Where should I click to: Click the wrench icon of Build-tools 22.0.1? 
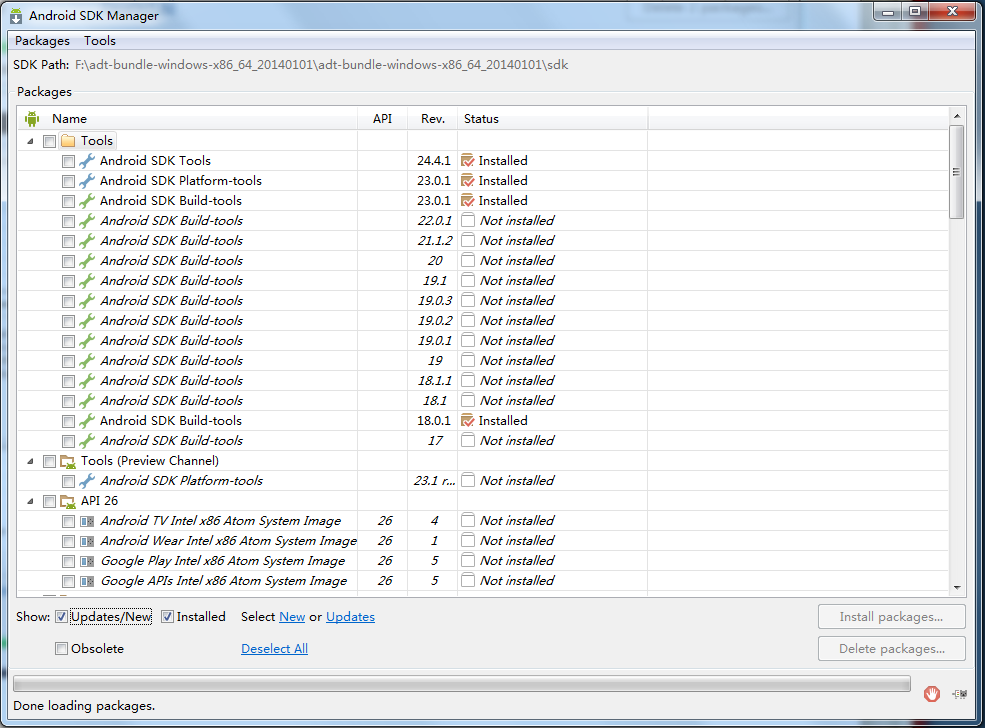coord(87,221)
